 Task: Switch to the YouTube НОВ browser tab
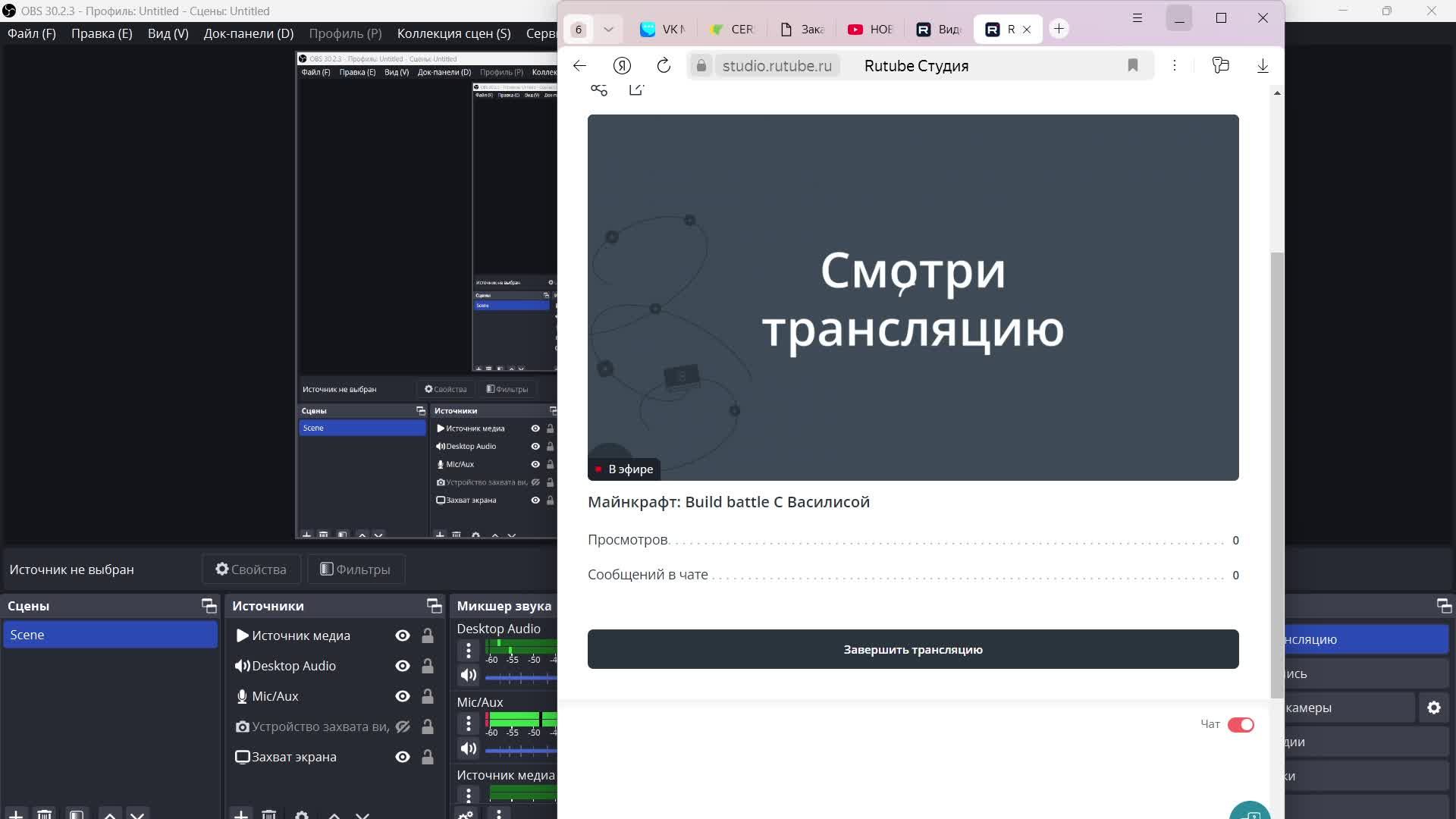pos(871,30)
